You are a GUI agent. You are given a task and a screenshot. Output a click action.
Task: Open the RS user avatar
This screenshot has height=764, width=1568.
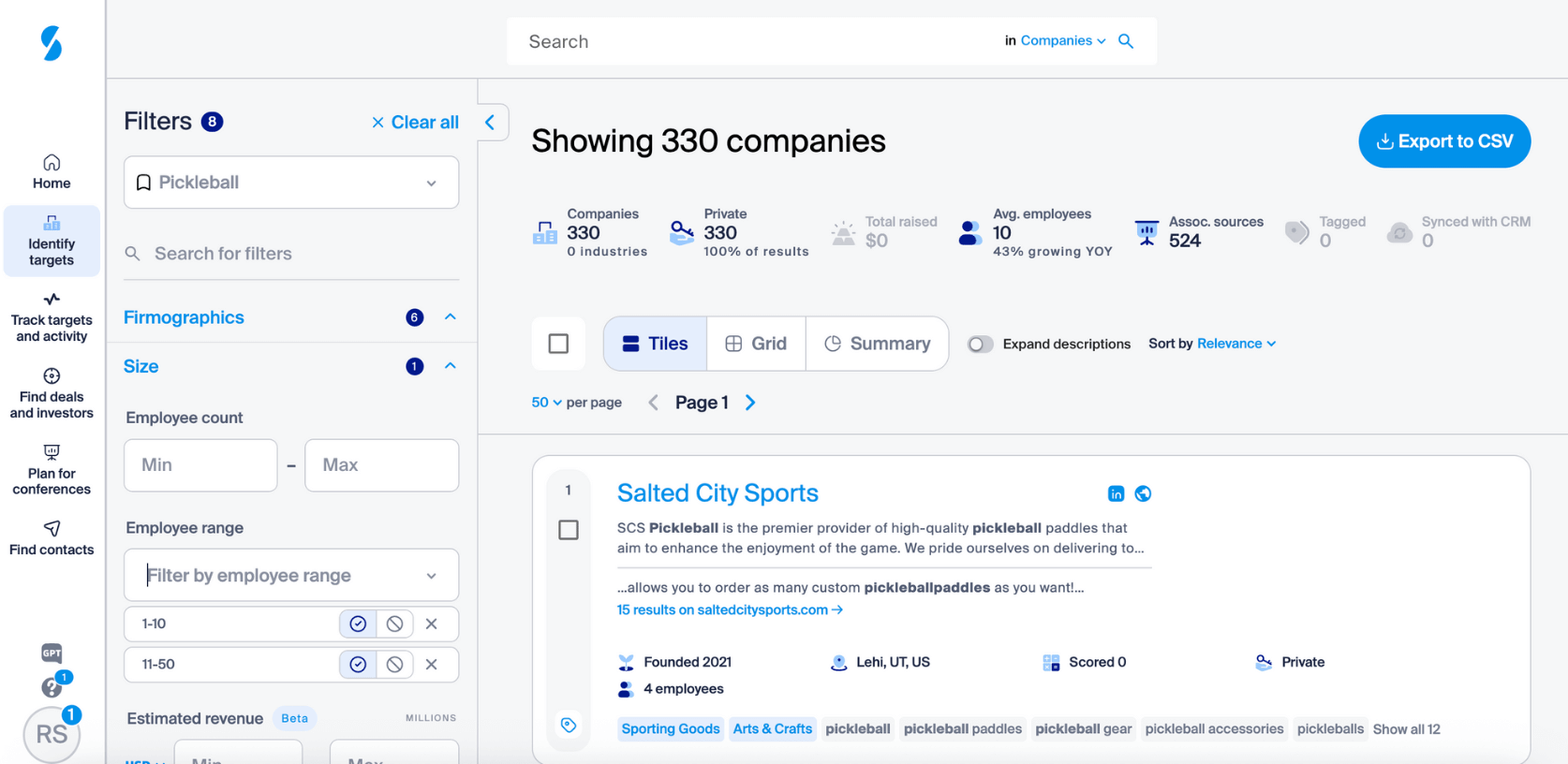point(52,734)
